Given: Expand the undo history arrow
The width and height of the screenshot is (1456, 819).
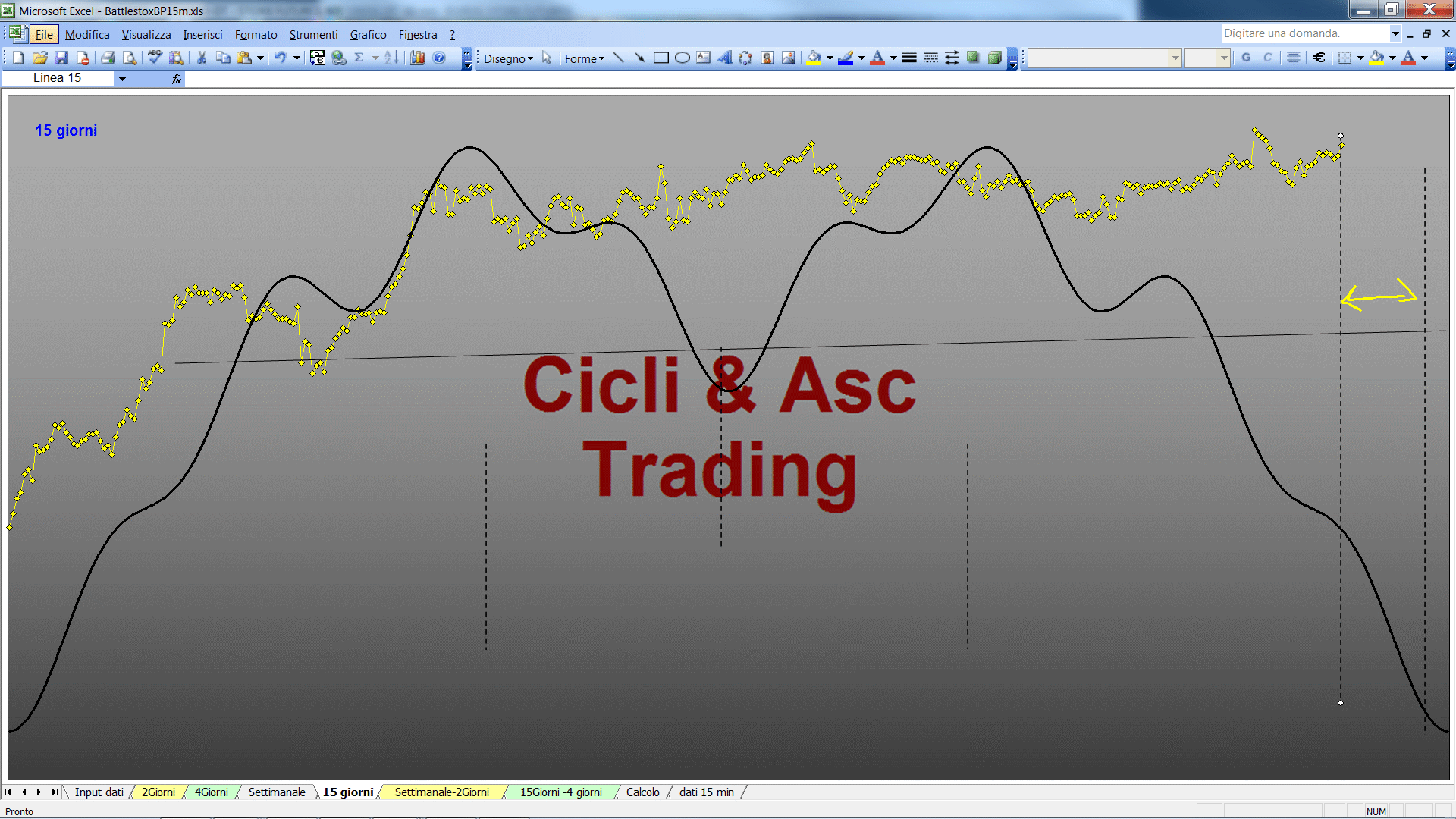Looking at the screenshot, I should (297, 58).
